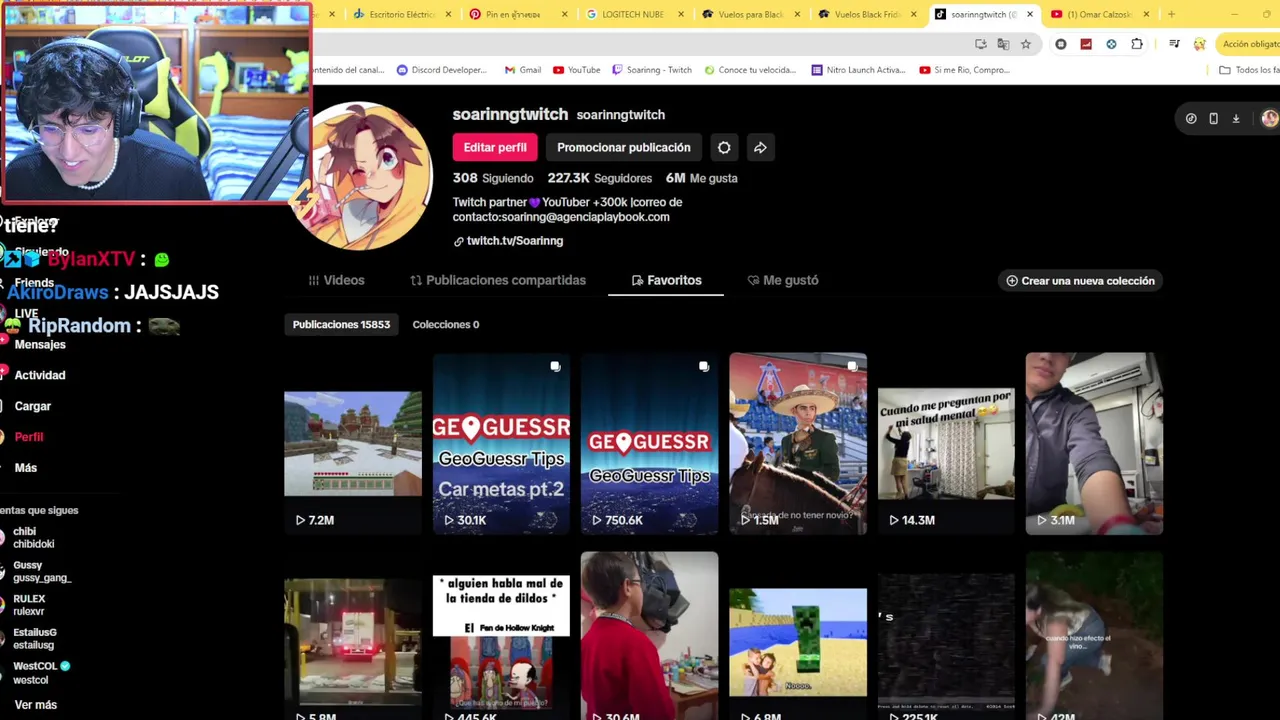Open the Chrome extensions puzzle icon
Viewport: 1280px width, 720px height.
1137,44
